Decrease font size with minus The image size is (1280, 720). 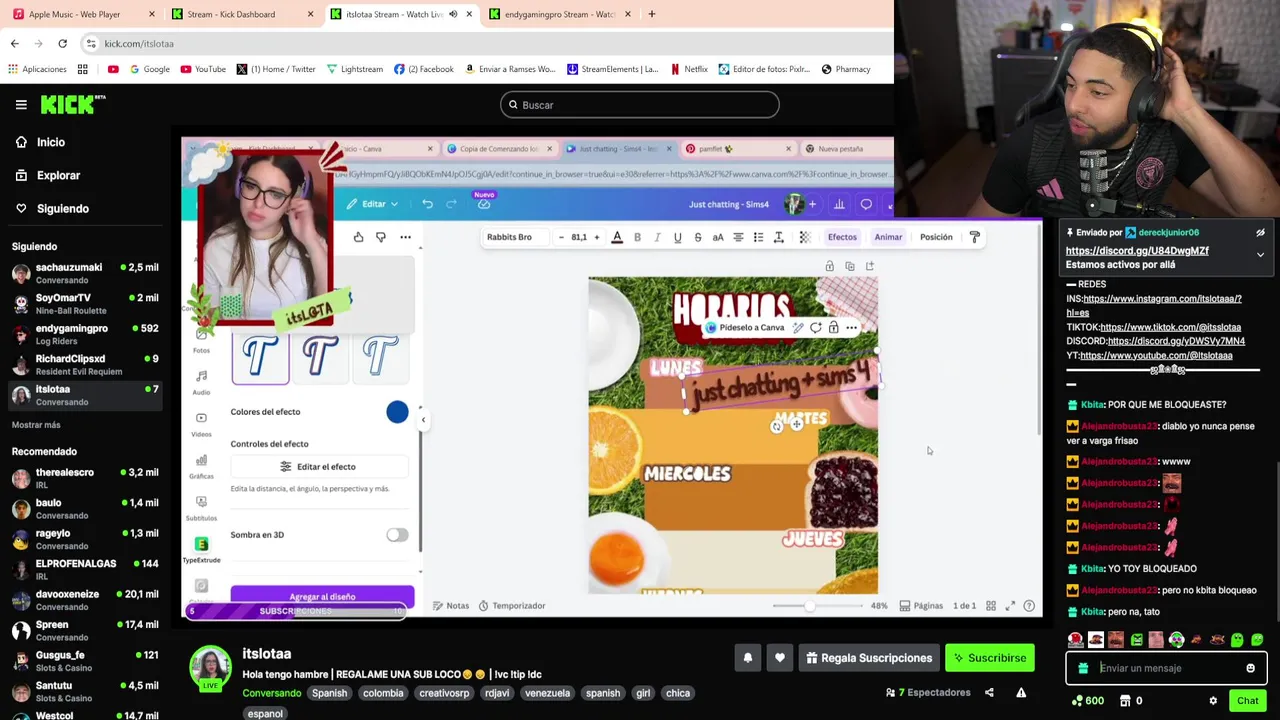click(561, 237)
